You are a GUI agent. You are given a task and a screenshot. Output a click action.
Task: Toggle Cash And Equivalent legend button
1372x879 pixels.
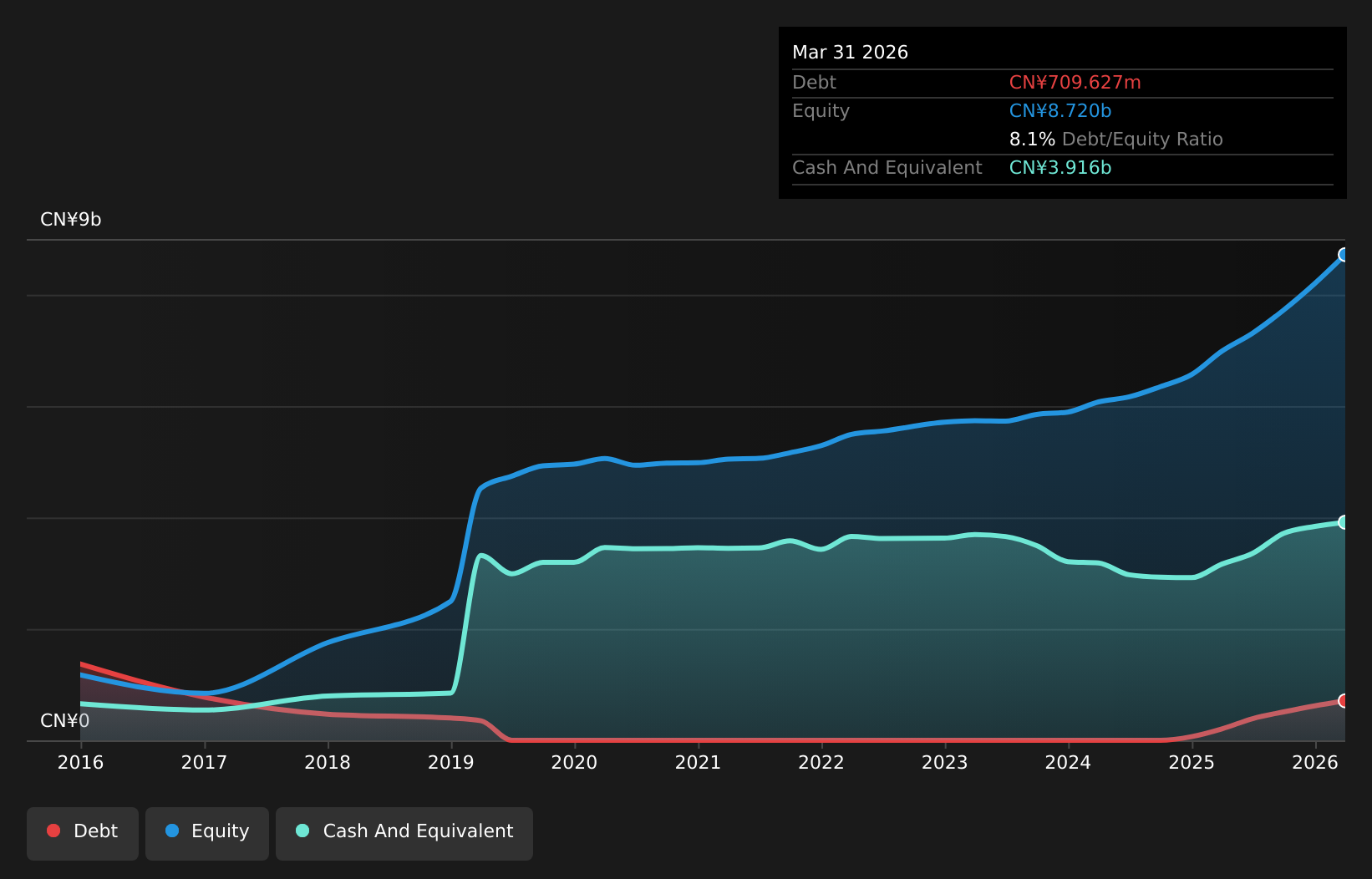[404, 833]
